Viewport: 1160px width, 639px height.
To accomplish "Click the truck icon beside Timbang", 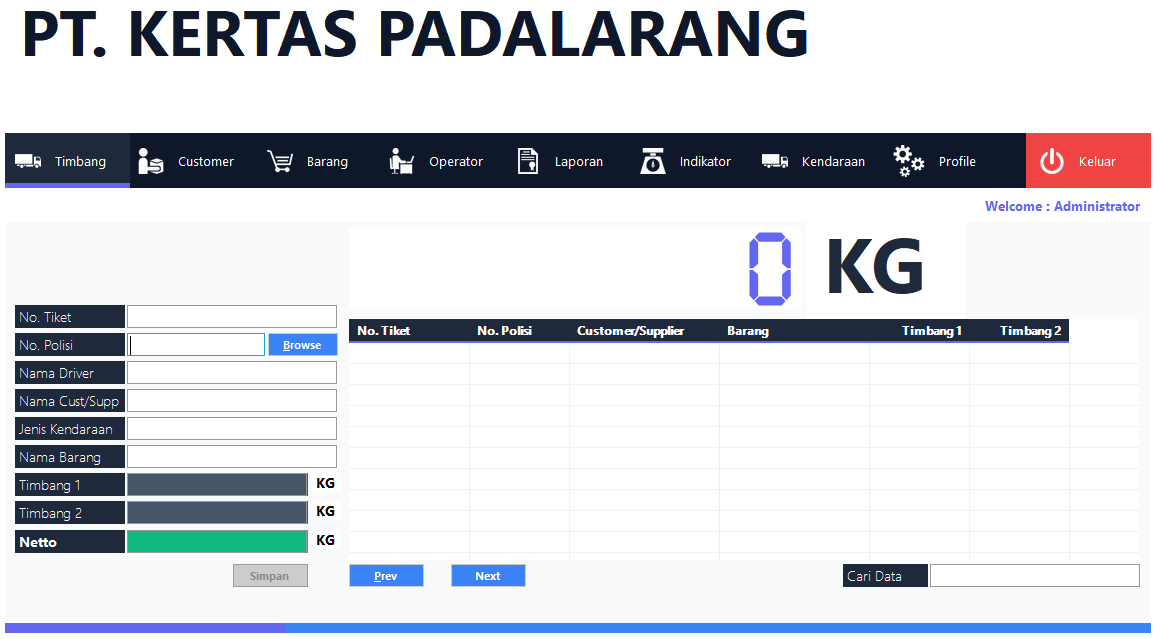I will pyautogui.click(x=28, y=161).
